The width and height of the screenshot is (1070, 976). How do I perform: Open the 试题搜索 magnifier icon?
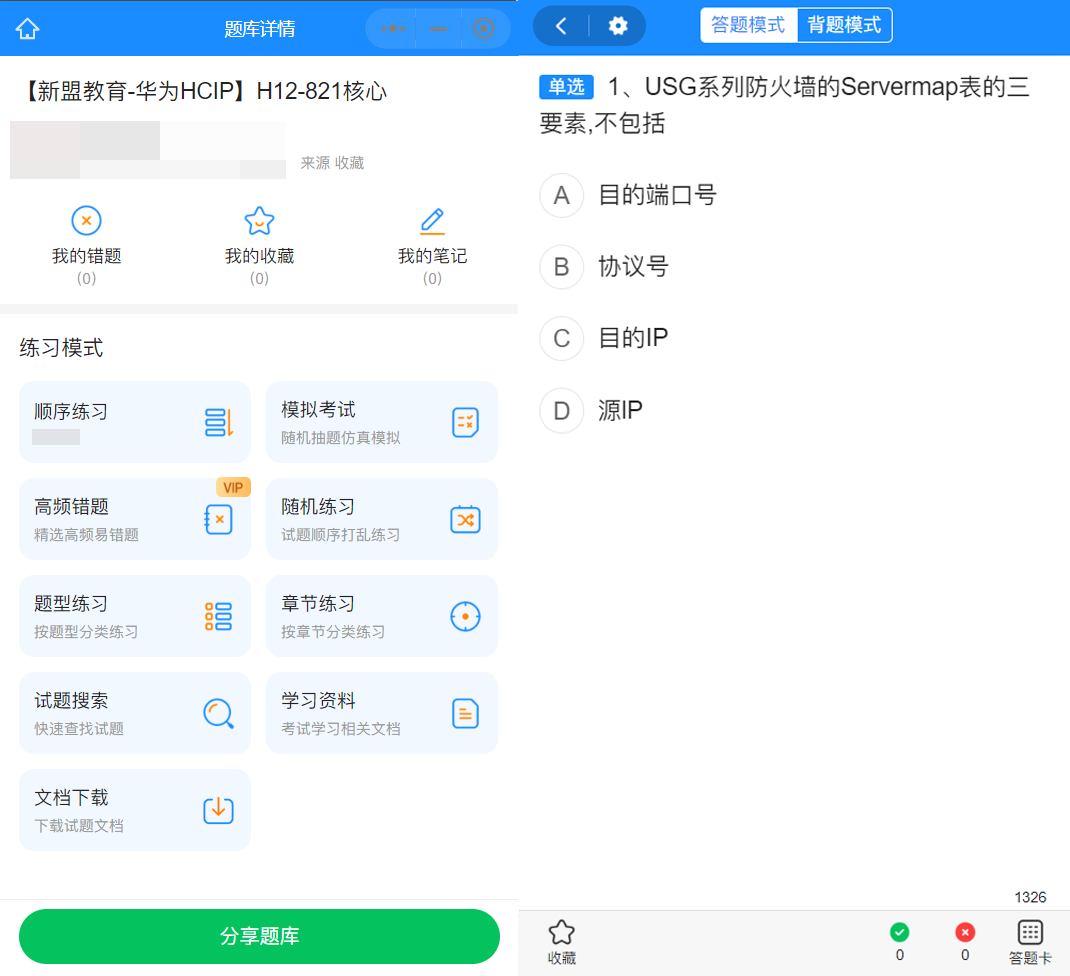[218, 712]
